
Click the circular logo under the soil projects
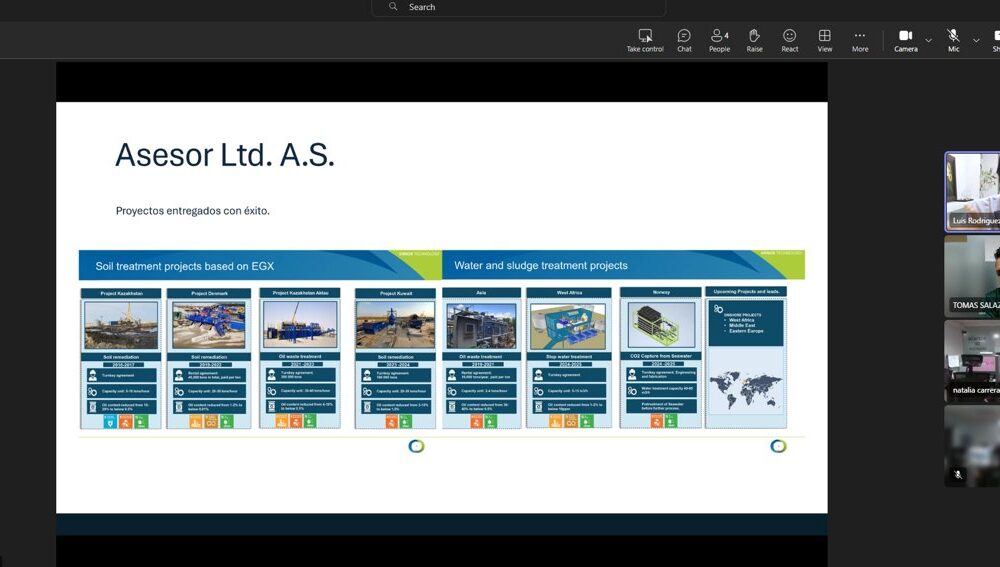click(416, 446)
